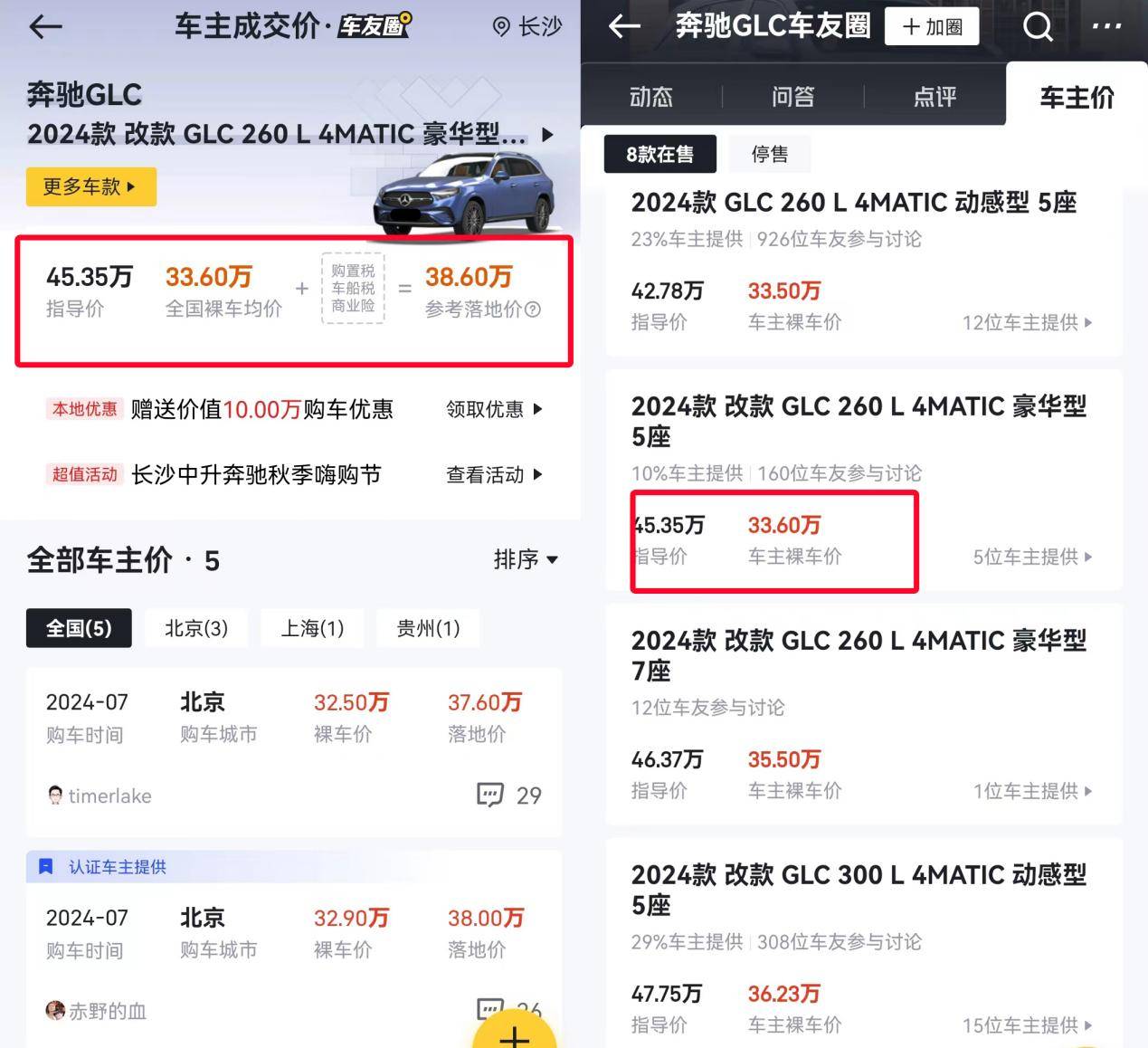The image size is (1148, 1048).
Task: Tap the 全部车主价 · 5 heading
Action: tap(123, 560)
